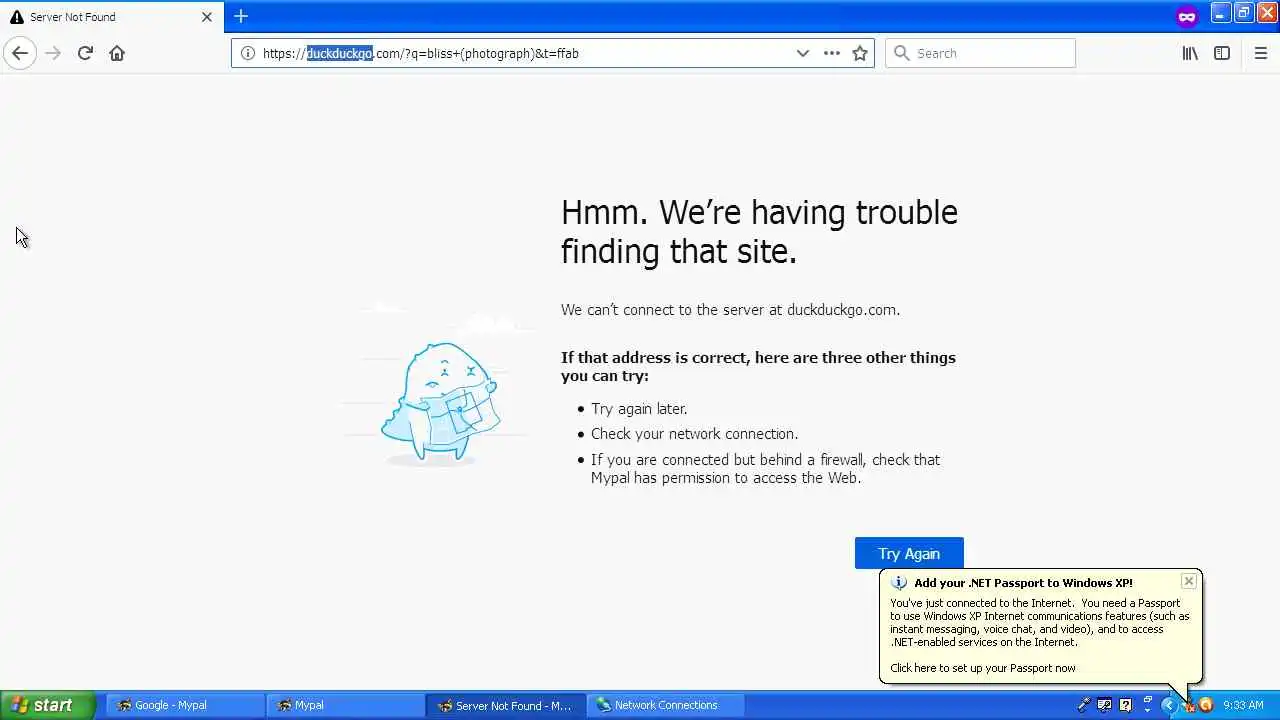Click 'Check your network connection.' text
1280x720 pixels.
pos(694,434)
